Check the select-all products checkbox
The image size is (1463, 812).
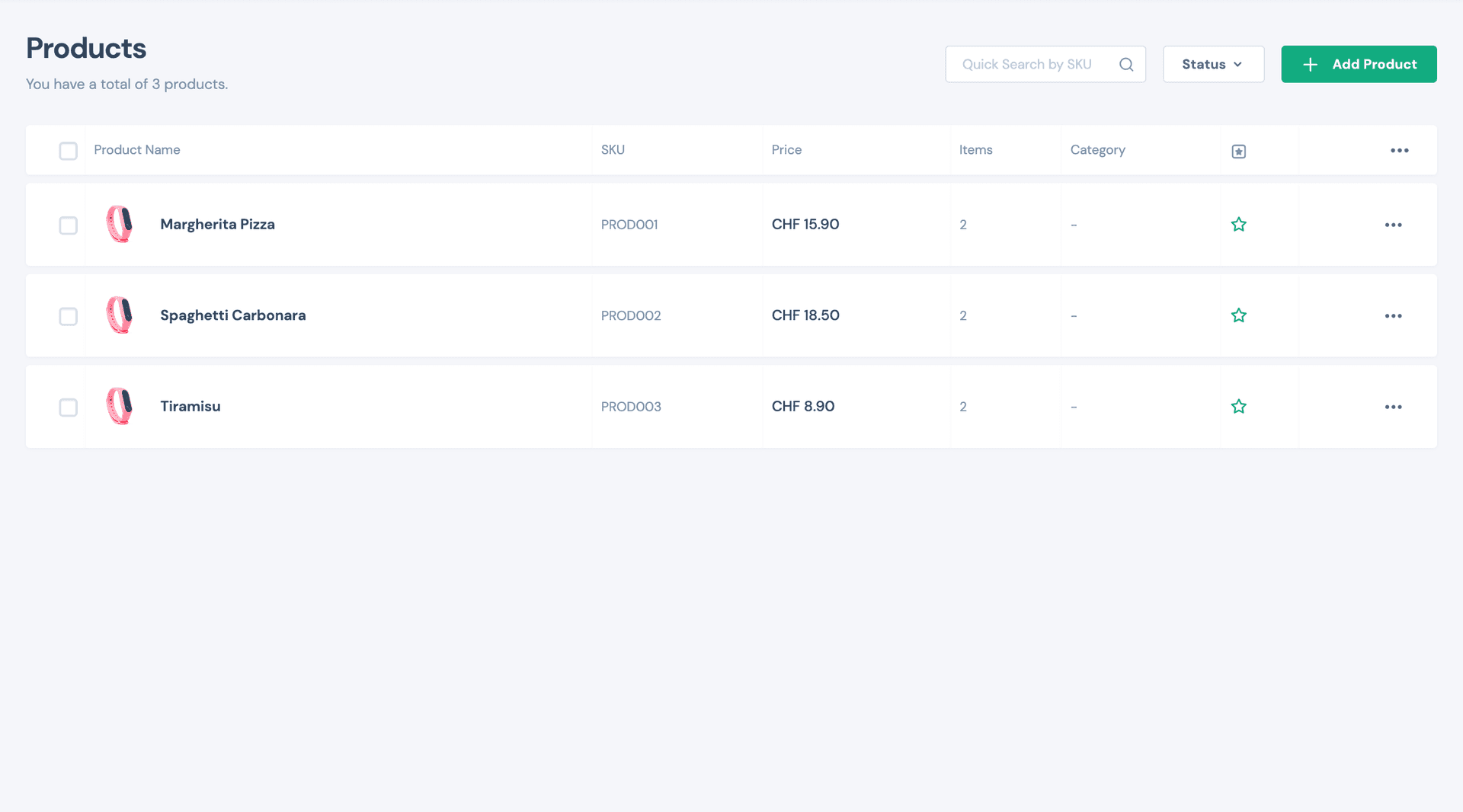[69, 151]
